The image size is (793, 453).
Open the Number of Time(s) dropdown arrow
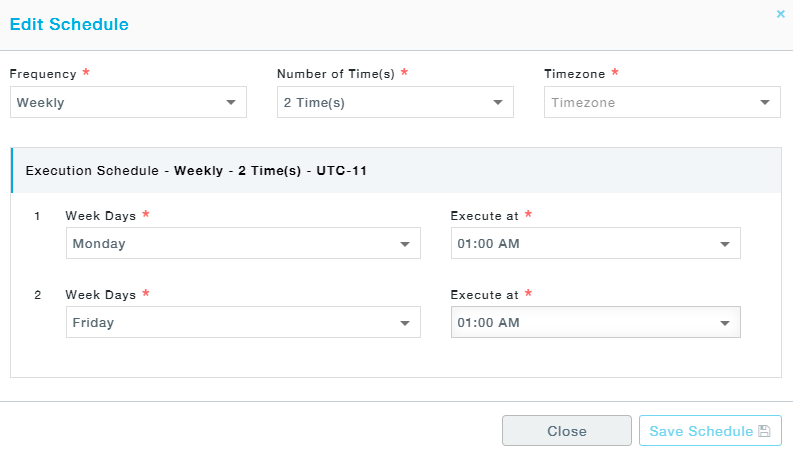point(498,103)
